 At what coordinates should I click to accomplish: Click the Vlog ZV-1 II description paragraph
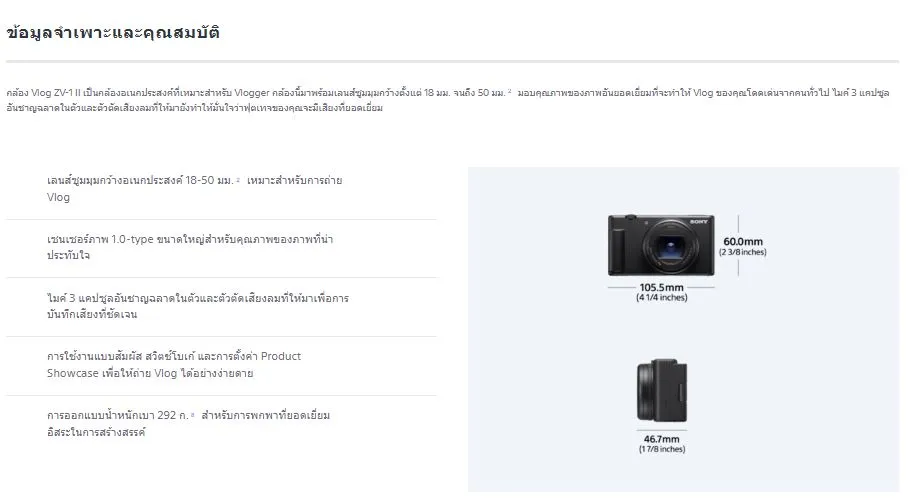pyautogui.click(x=448, y=100)
